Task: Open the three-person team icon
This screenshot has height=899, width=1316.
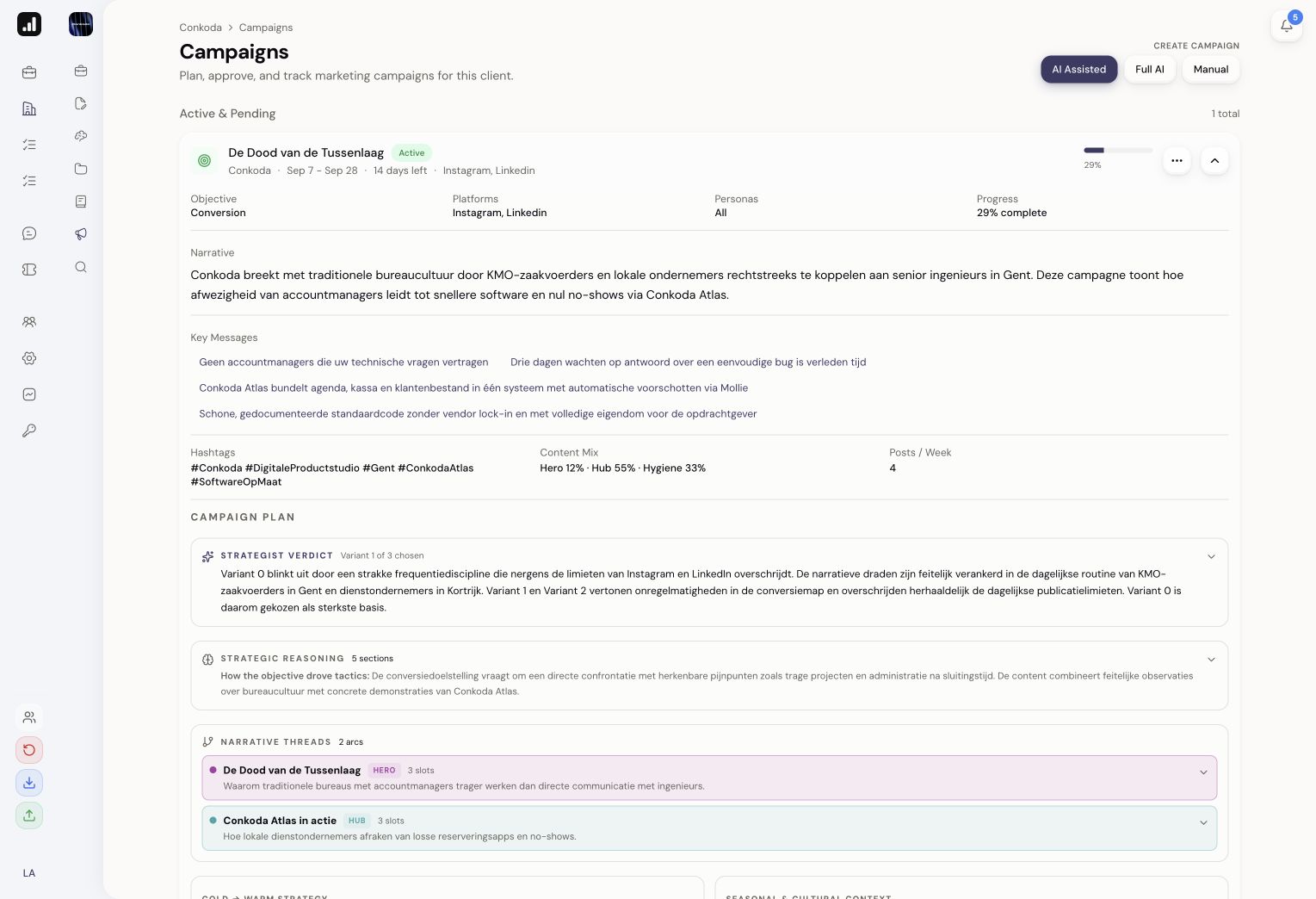Action: point(29,322)
